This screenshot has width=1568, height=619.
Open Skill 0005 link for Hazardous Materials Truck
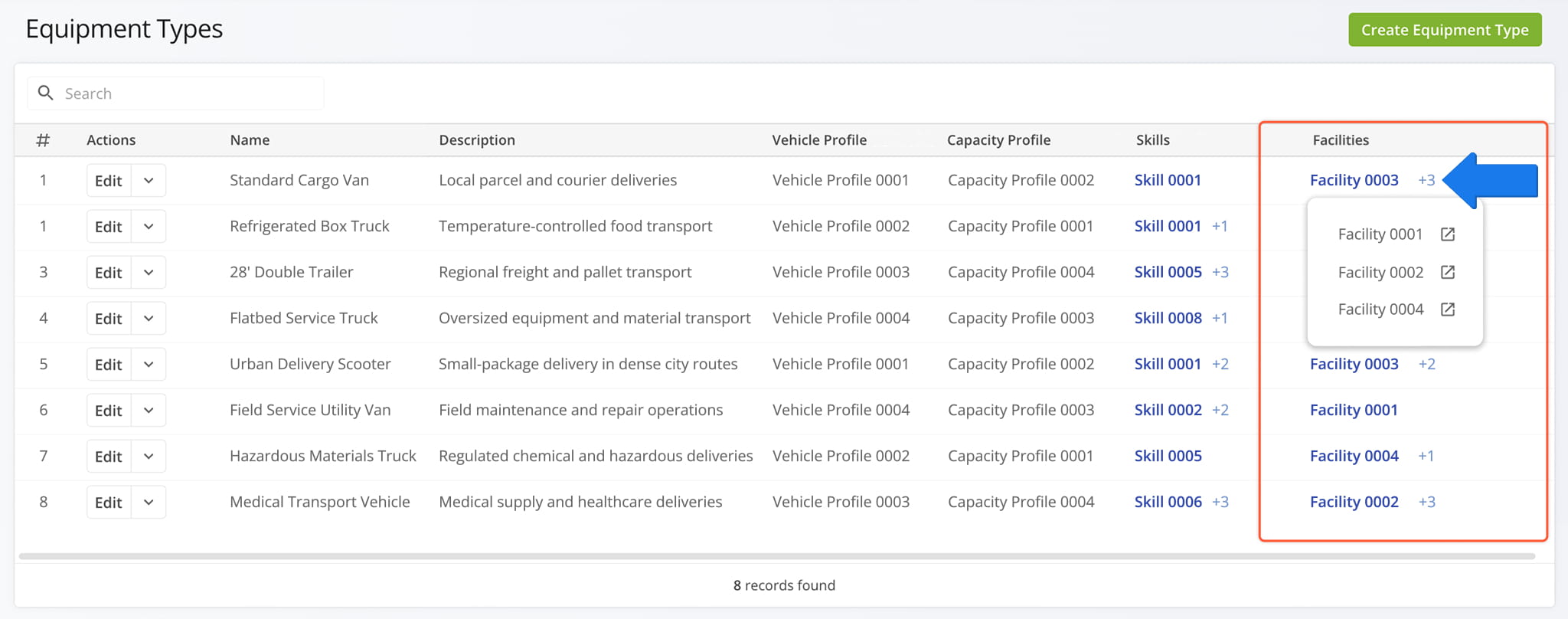click(x=1168, y=456)
